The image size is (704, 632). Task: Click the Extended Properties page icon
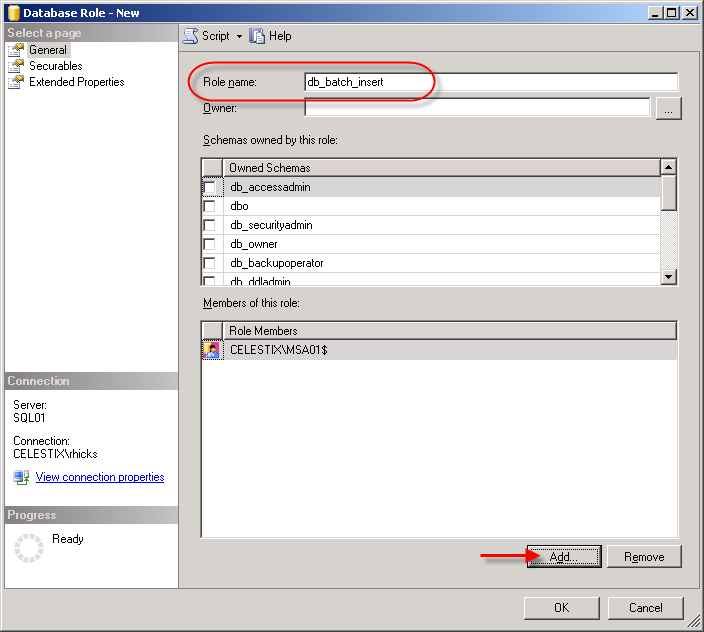point(16,82)
